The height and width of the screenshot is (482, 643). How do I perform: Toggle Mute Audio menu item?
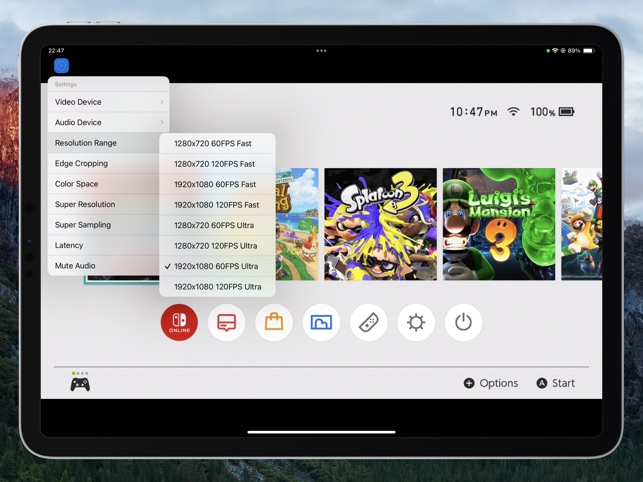[104, 265]
